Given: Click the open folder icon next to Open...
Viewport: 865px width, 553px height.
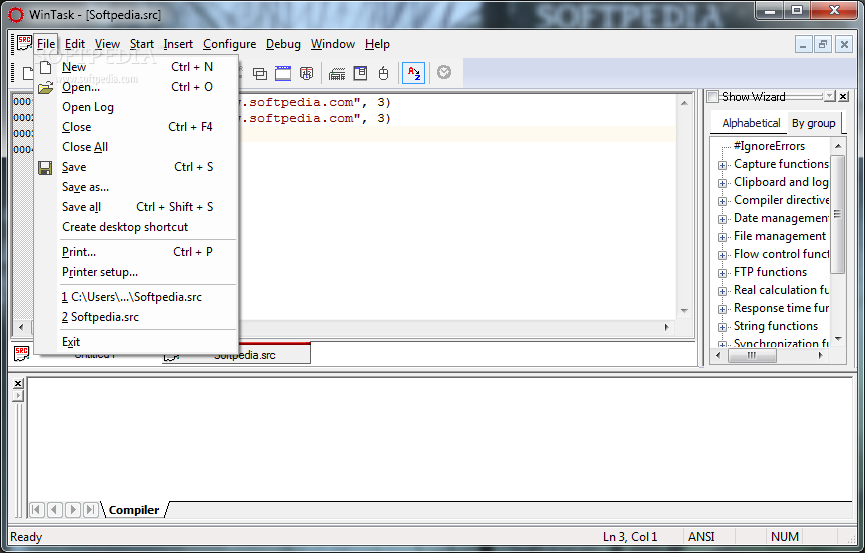Looking at the screenshot, I should point(45,87).
